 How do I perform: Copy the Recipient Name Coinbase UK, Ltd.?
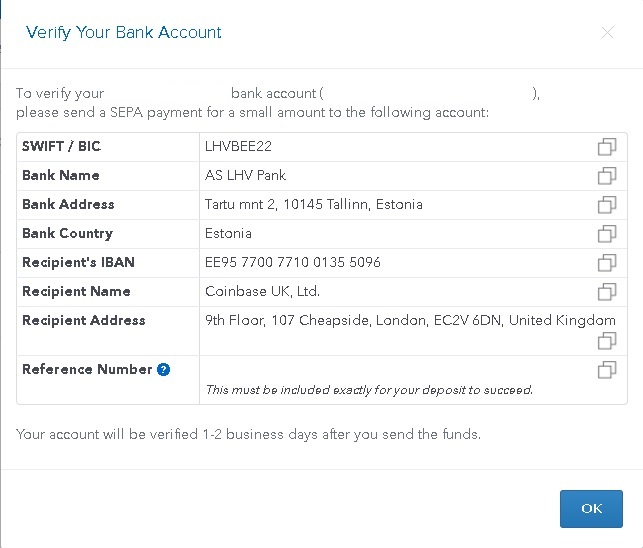[x=607, y=292]
